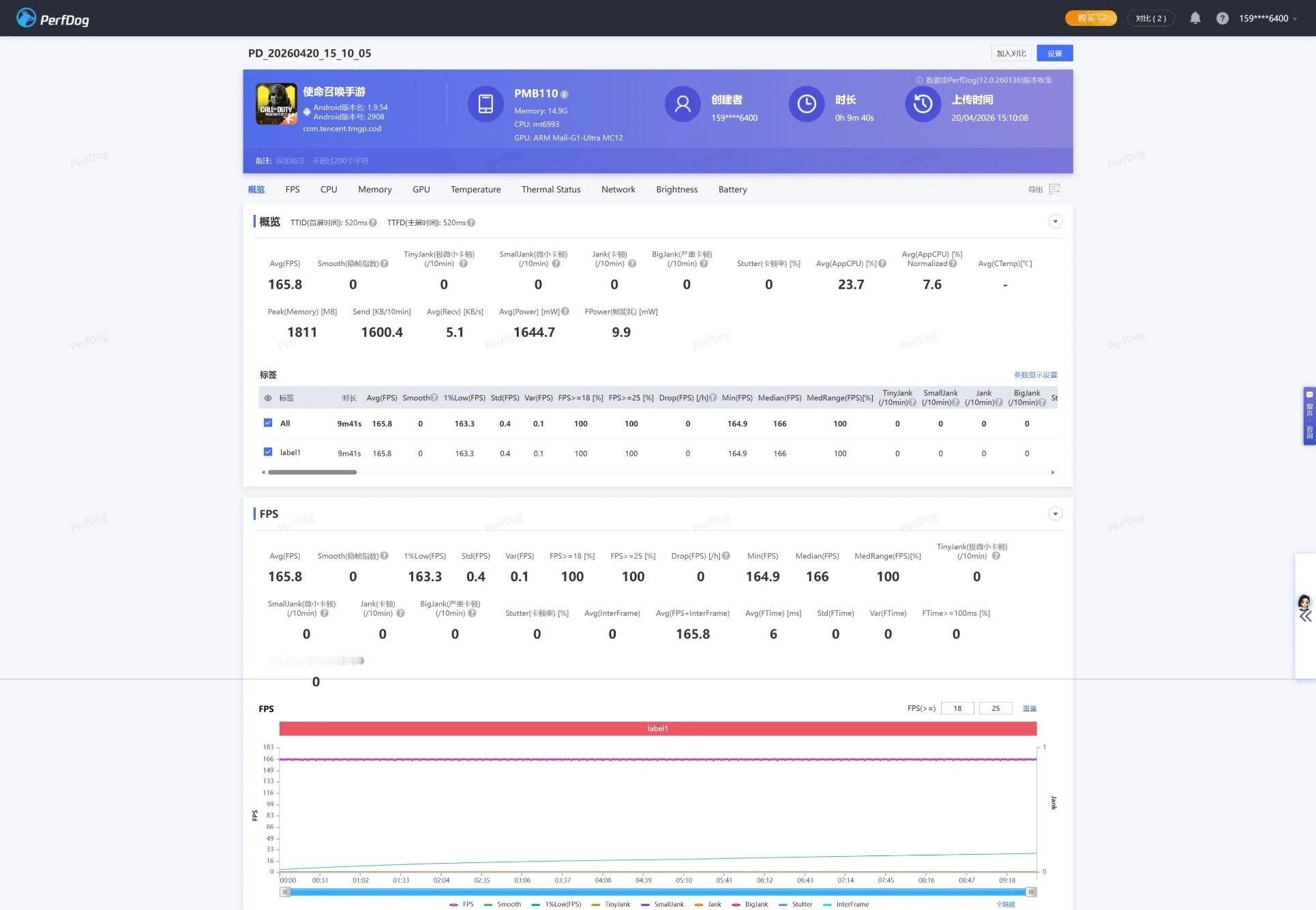Viewport: 1316px width, 910px height.
Task: Toggle the eye icon in label table header
Action: point(268,398)
